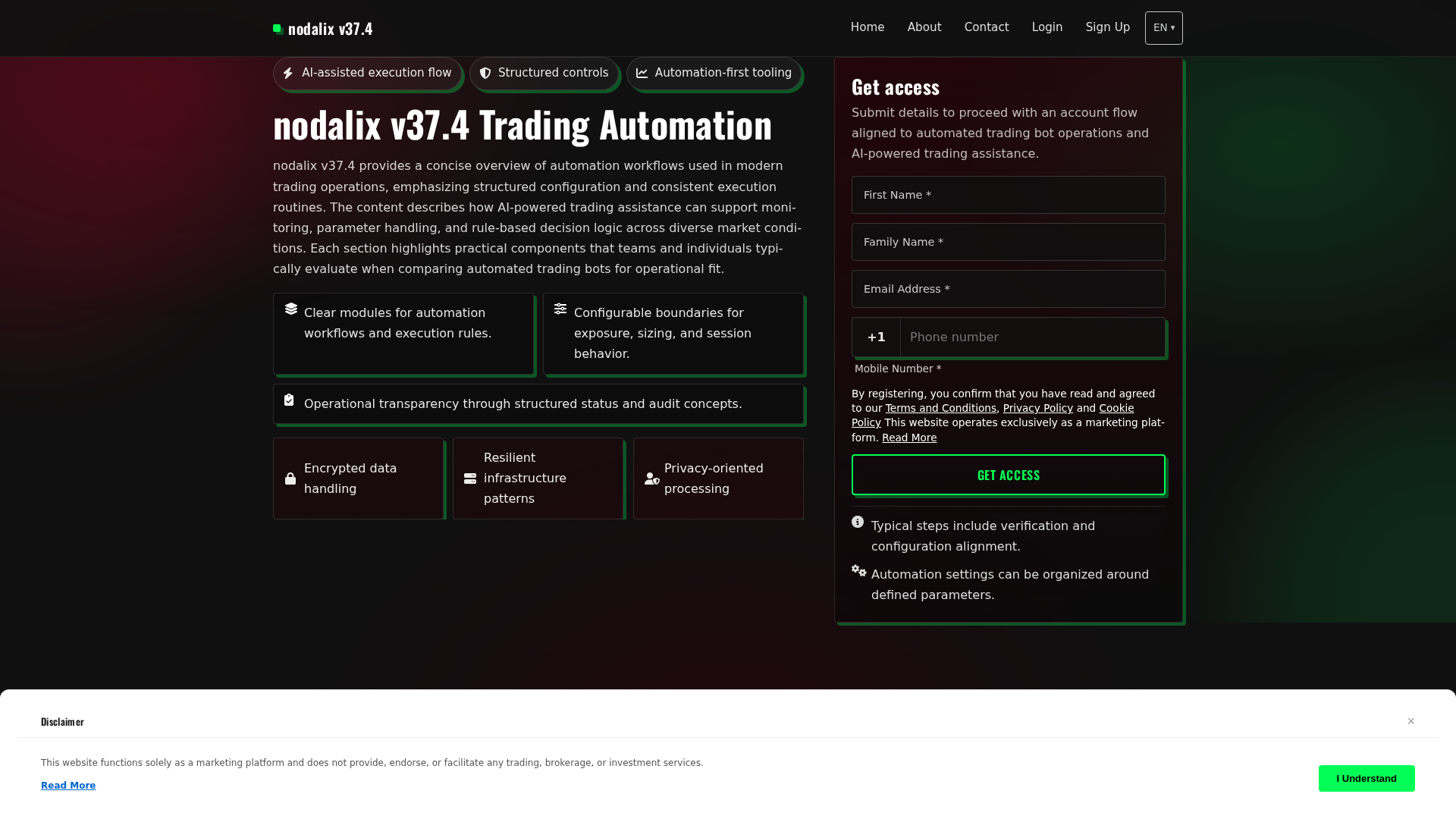Click Read More in the registration notice
The width and height of the screenshot is (1456, 819).
[x=909, y=438]
